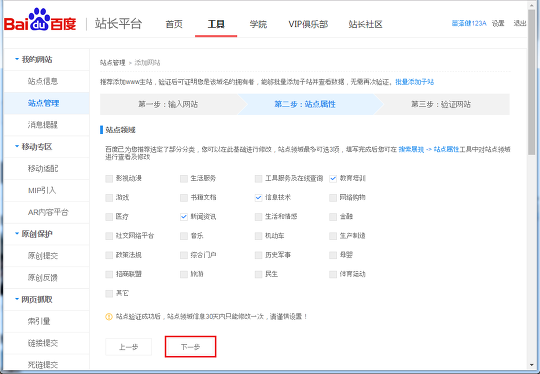
Task: Click step 第三步：验证网站
Action: [x=441, y=104]
